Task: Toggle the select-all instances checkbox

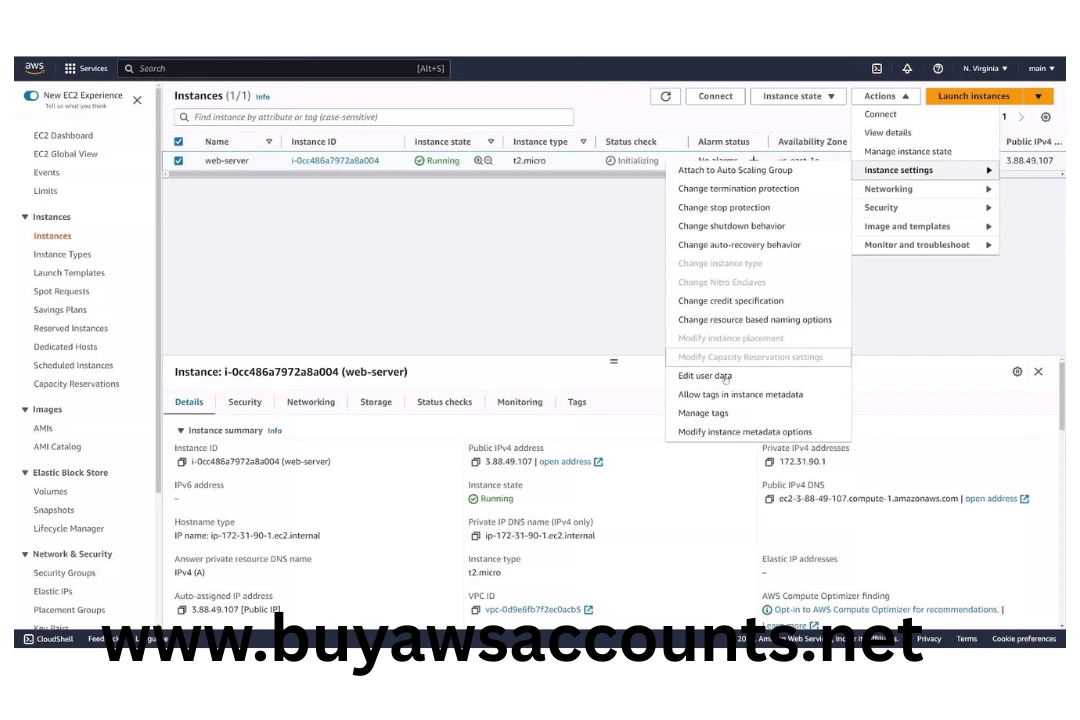Action: (178, 141)
